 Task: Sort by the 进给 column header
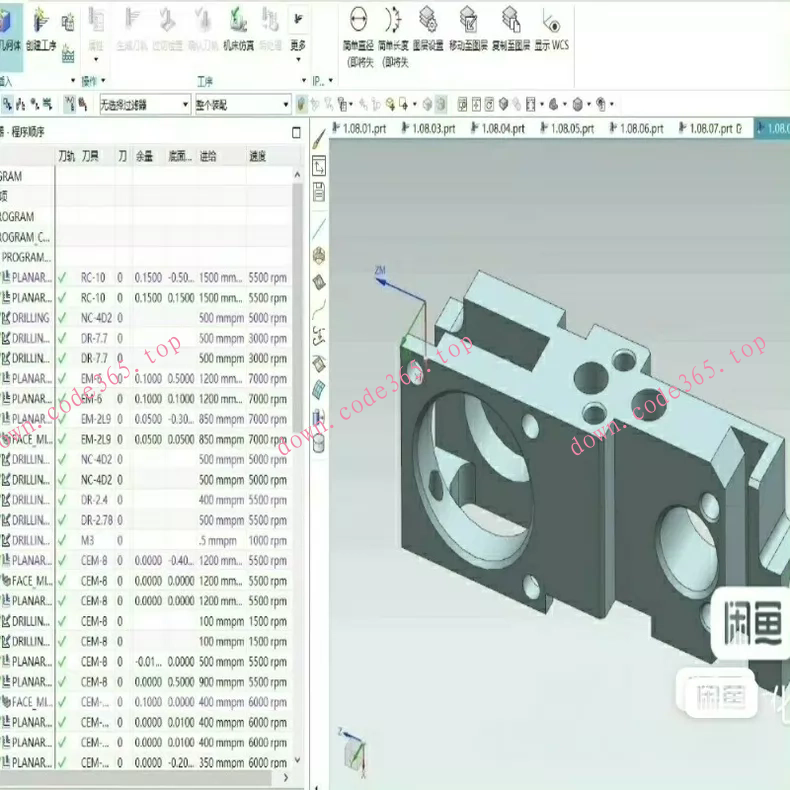click(208, 156)
